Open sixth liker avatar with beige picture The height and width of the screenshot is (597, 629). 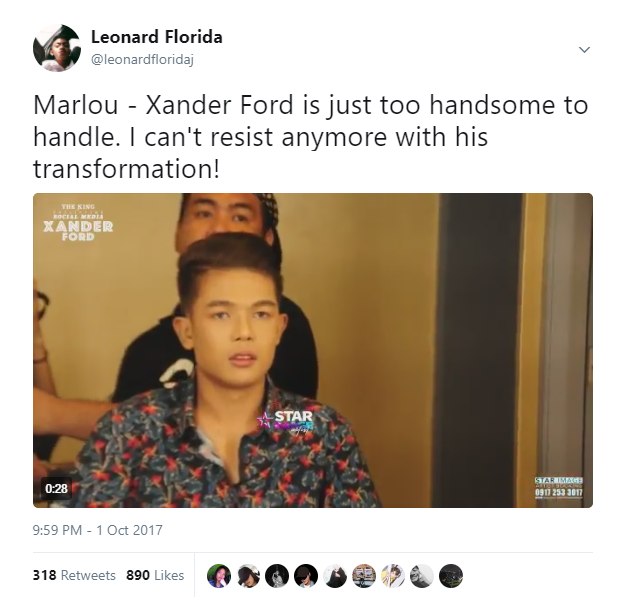coord(364,576)
